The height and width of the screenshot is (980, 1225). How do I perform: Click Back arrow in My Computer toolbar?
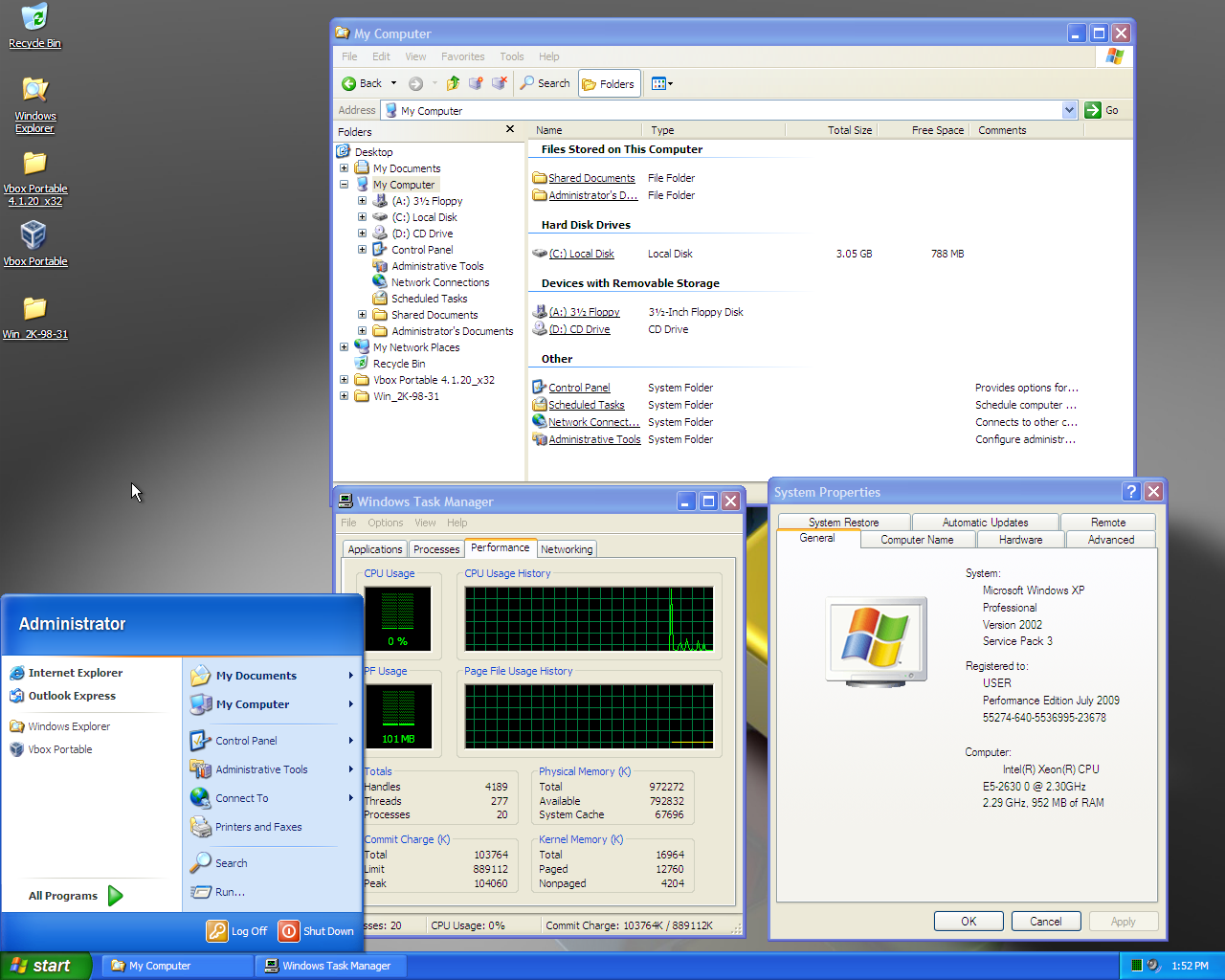point(363,83)
